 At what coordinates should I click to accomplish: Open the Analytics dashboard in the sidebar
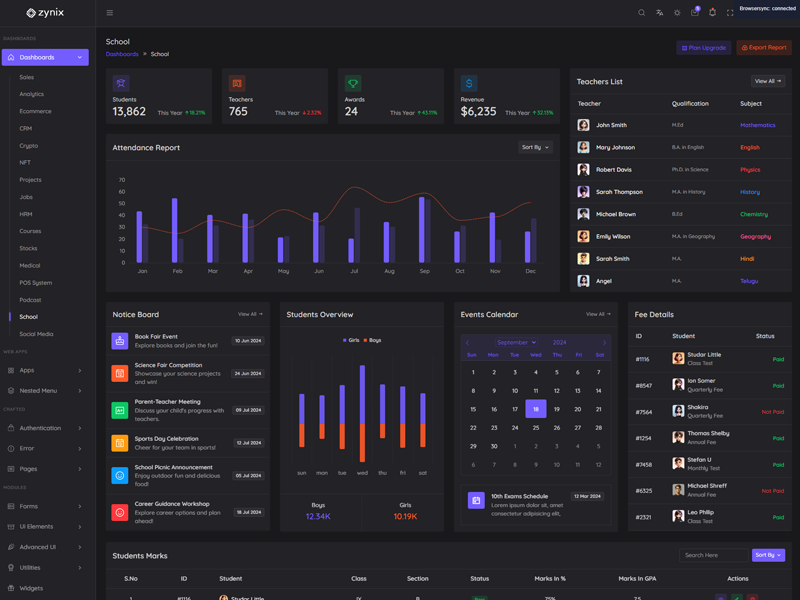coord(32,94)
